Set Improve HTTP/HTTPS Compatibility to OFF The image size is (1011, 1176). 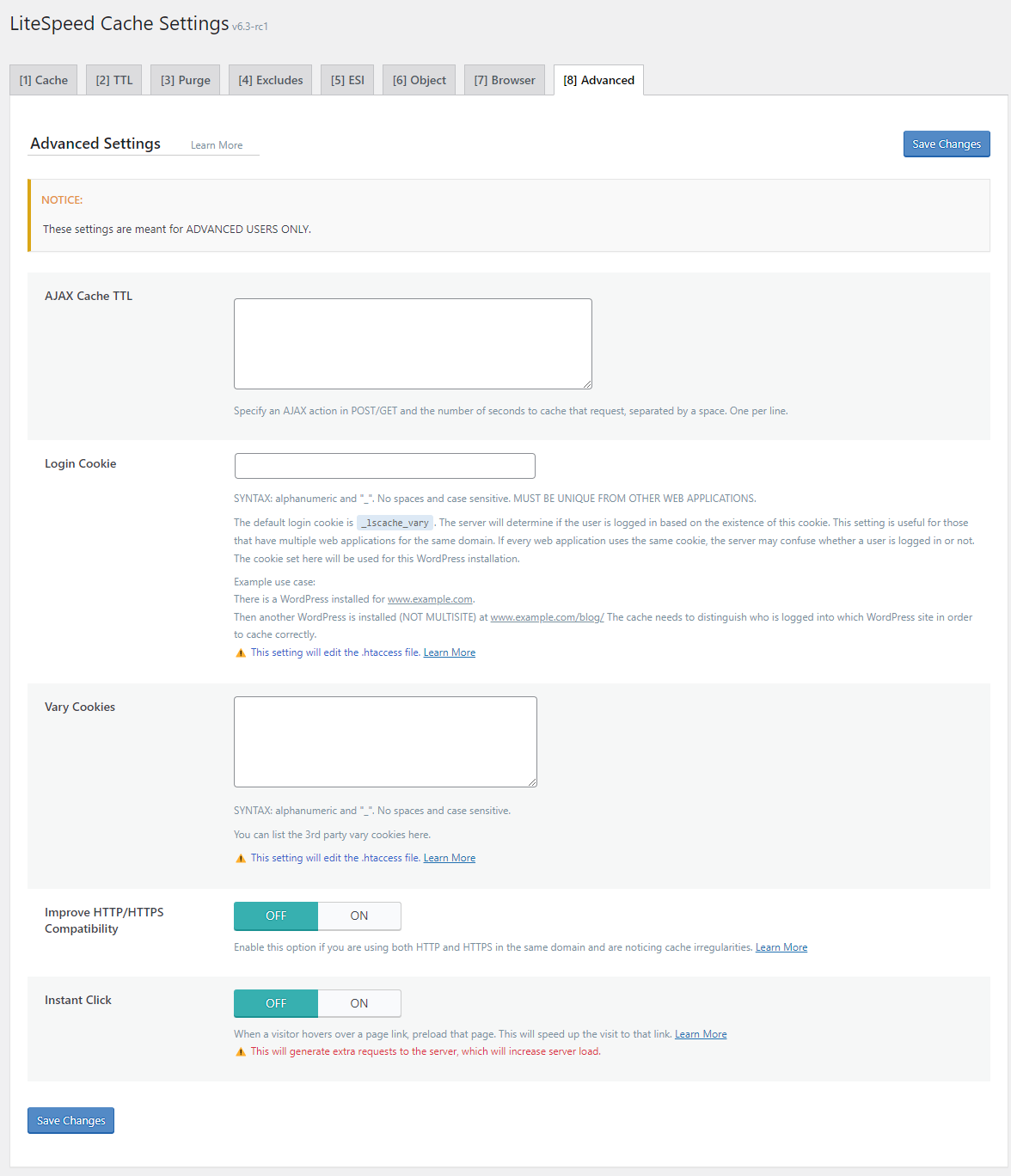pyautogui.click(x=276, y=916)
